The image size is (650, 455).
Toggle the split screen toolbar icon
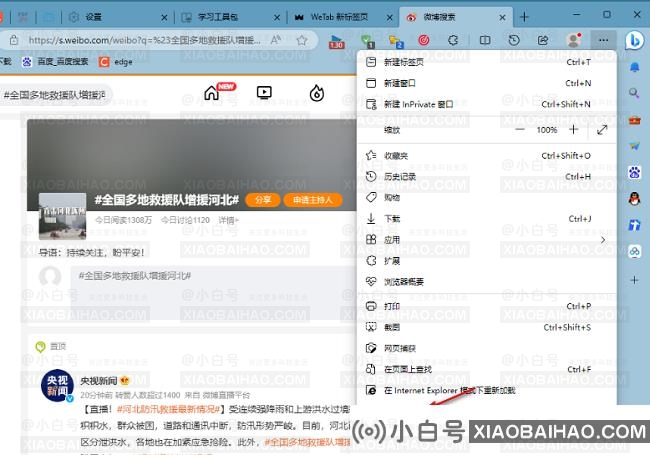(485, 40)
